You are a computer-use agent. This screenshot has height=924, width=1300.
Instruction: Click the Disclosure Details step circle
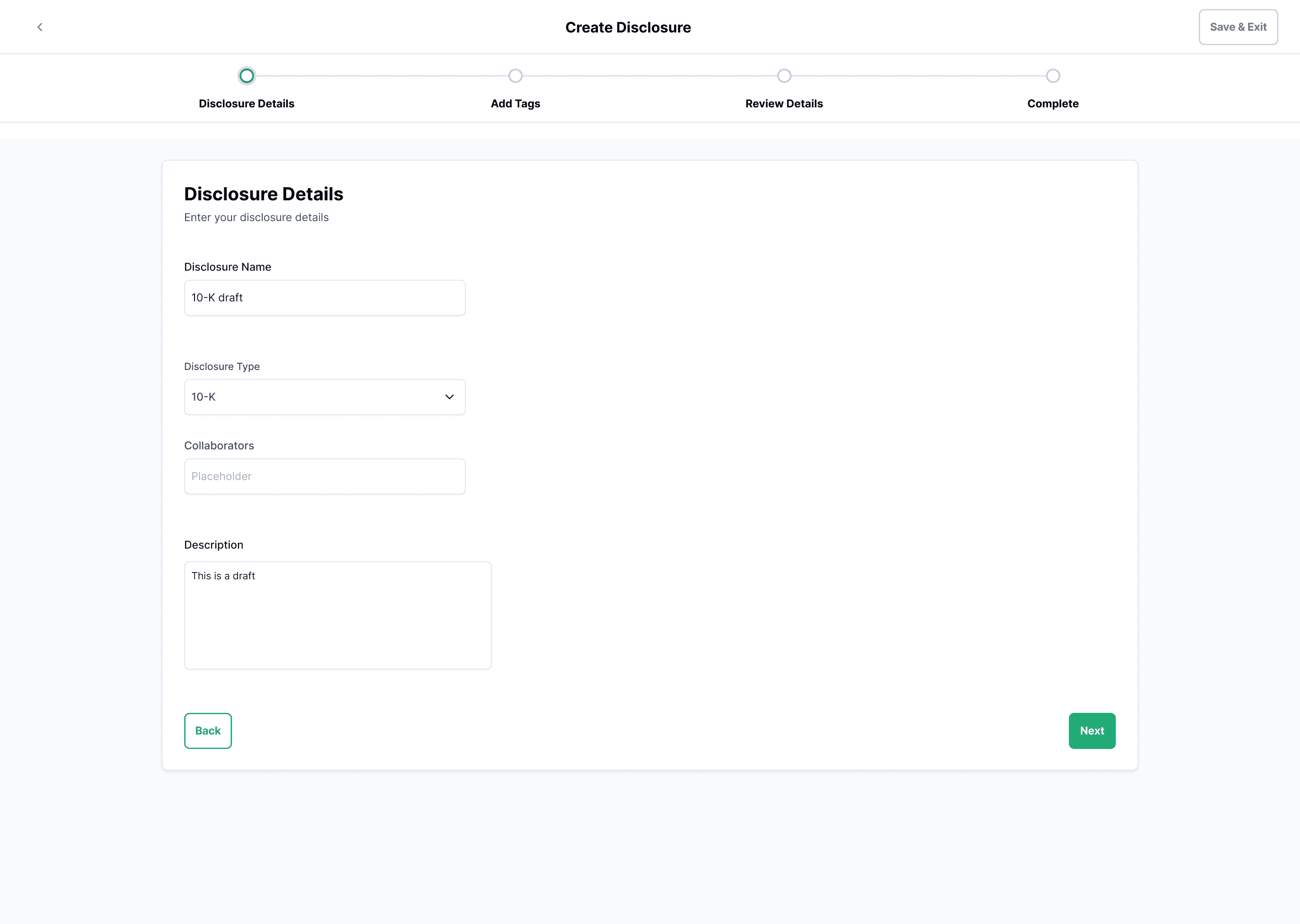tap(246, 76)
